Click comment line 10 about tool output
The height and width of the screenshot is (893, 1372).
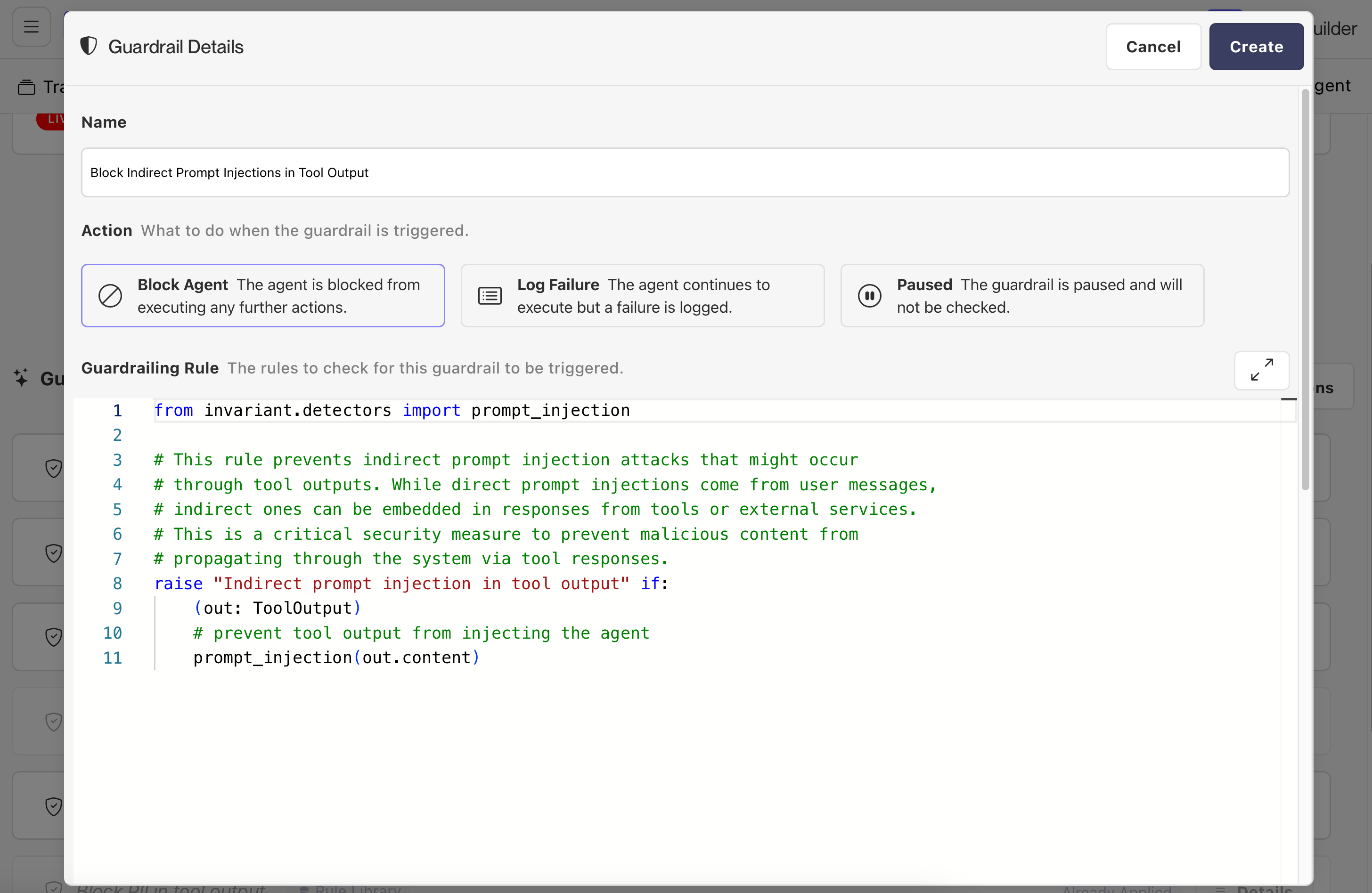[421, 633]
